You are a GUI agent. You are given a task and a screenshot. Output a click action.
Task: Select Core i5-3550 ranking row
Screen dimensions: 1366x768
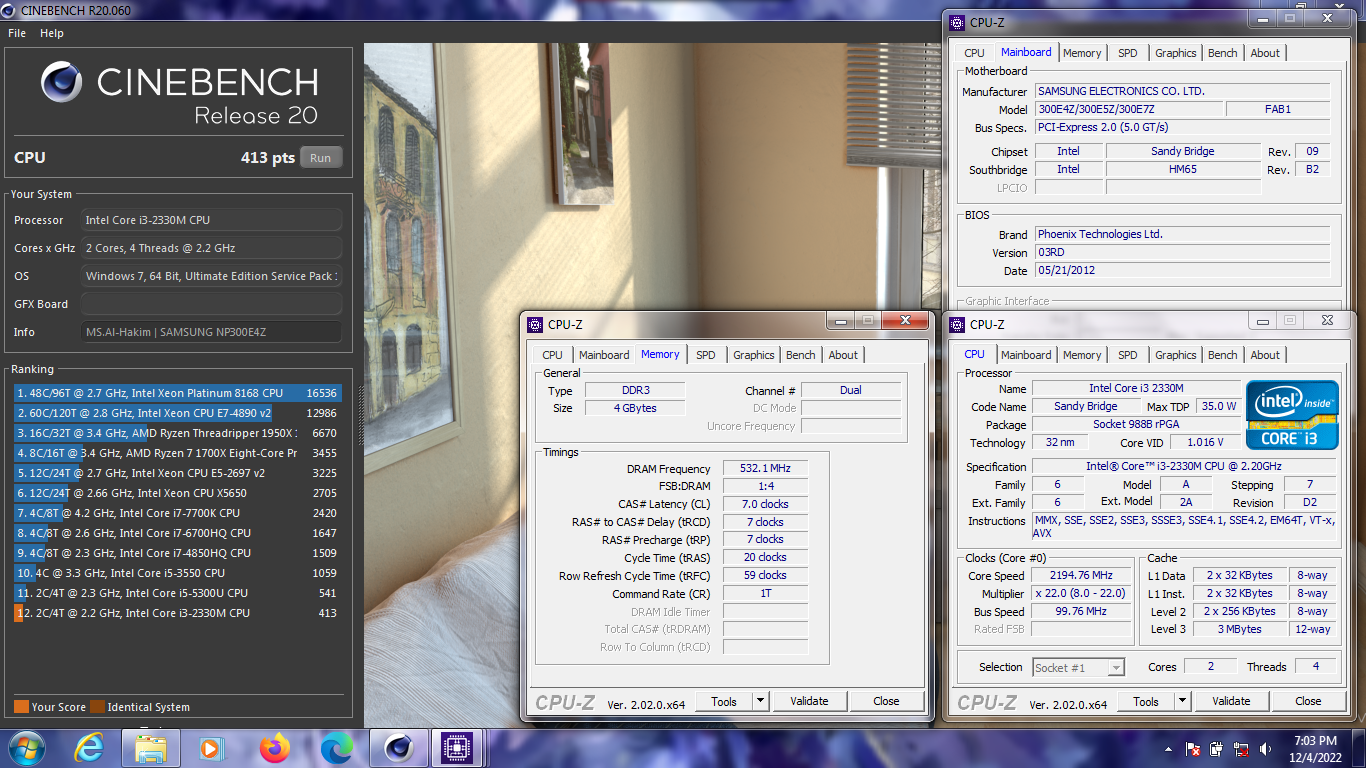[177, 573]
